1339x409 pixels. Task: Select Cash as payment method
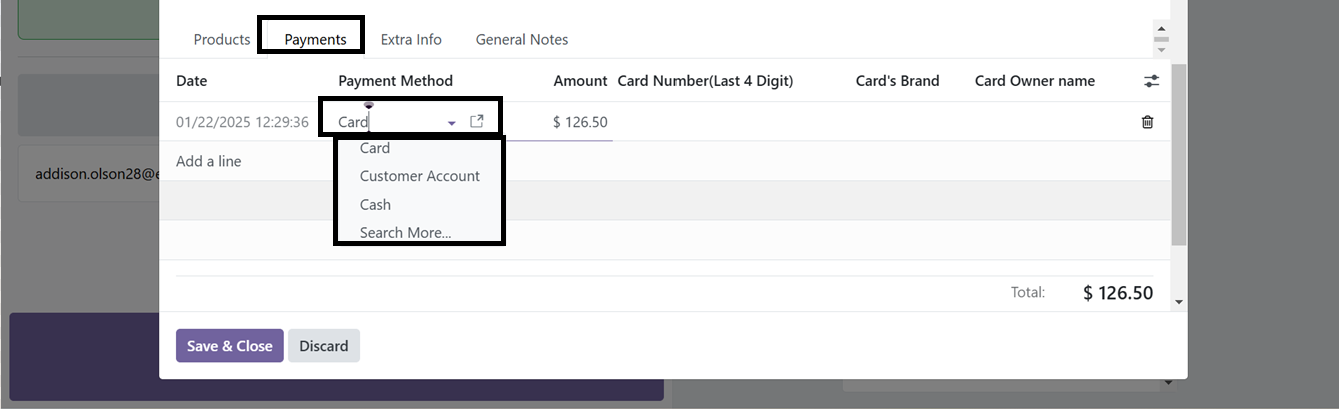[375, 204]
